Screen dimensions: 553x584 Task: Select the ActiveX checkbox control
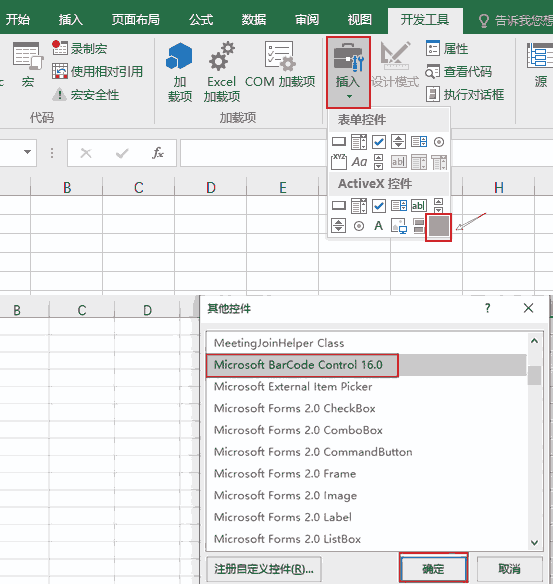379,206
